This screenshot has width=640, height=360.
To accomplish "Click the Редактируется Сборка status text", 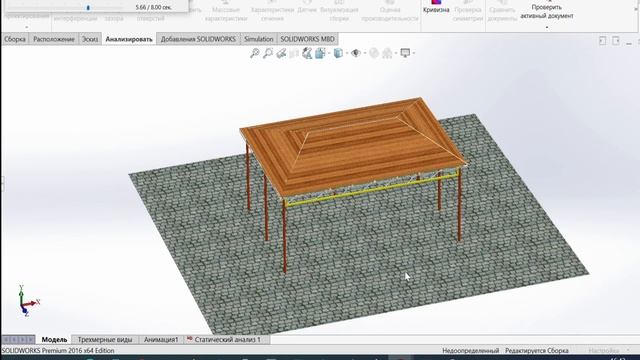I will click(537, 351).
